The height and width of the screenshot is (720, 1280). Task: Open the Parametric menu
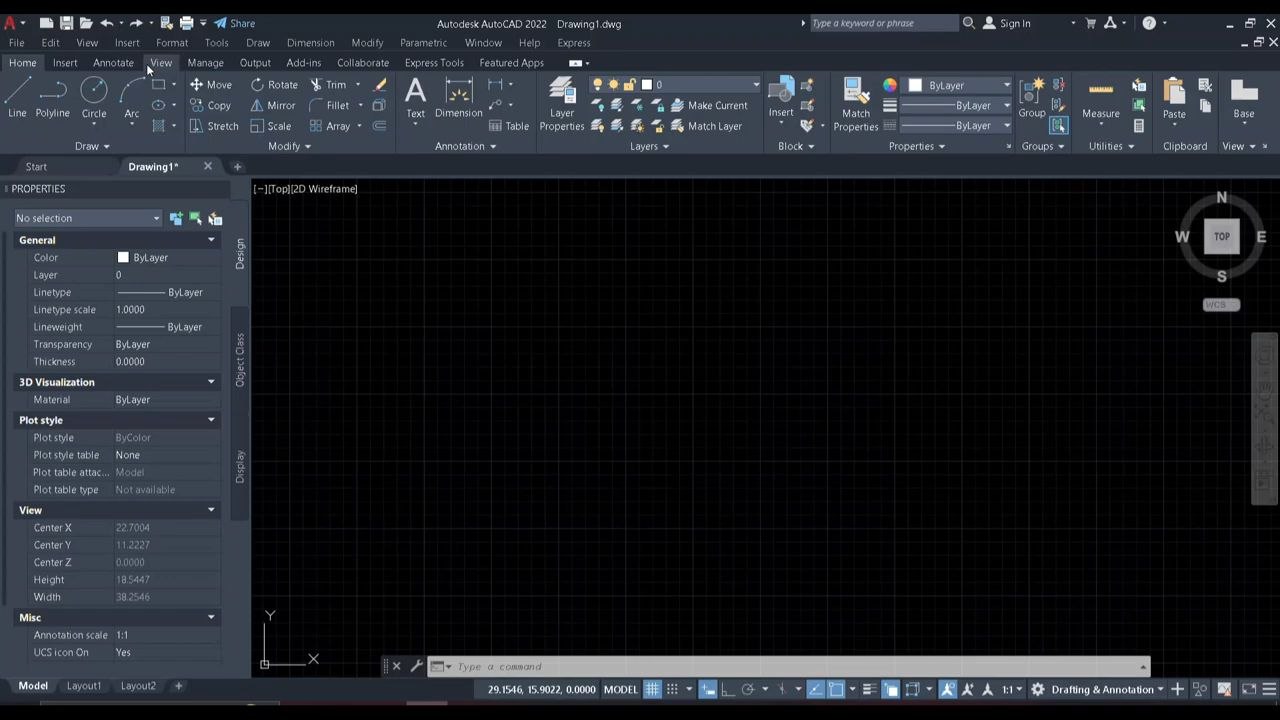point(423,43)
